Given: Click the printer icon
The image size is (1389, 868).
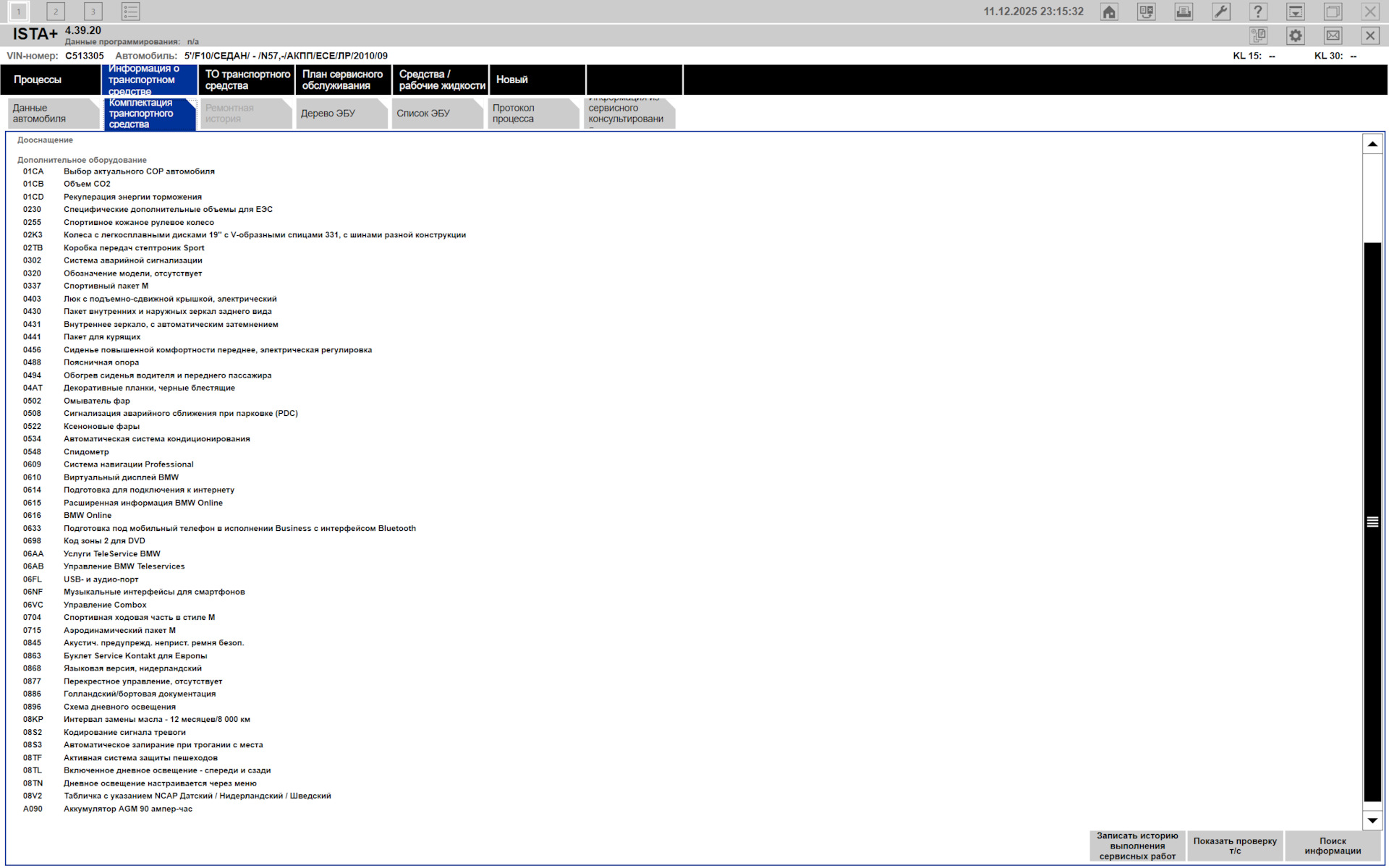Looking at the screenshot, I should [x=1184, y=12].
